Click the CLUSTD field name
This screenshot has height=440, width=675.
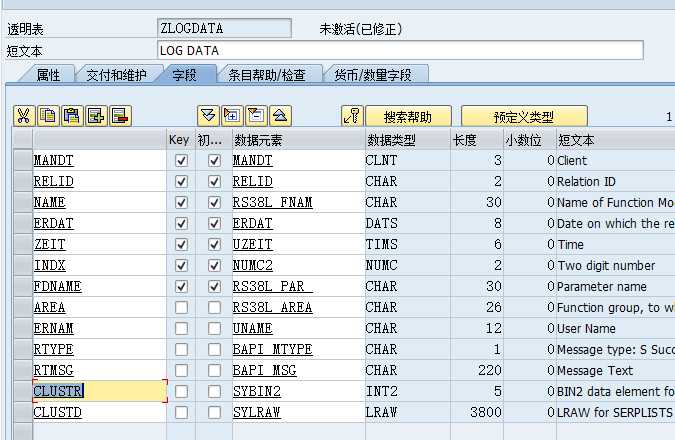(x=57, y=412)
